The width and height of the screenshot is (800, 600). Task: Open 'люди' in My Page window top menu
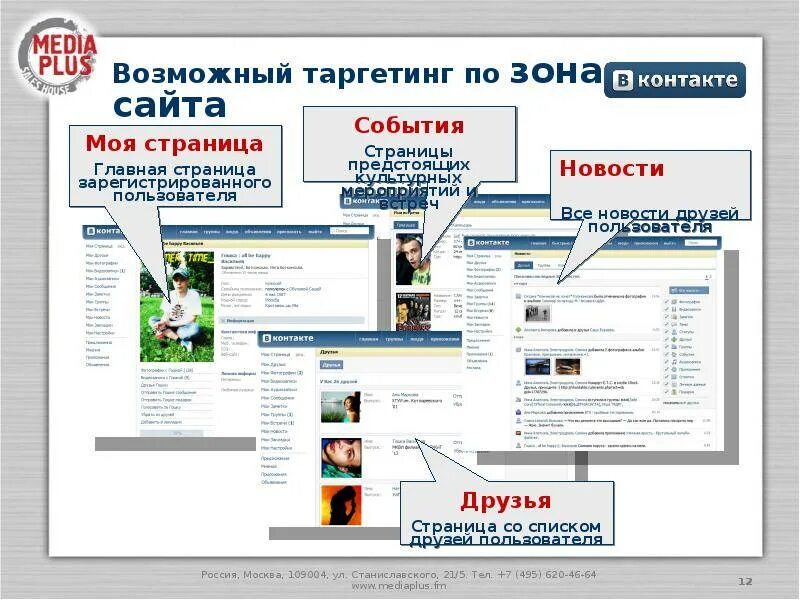pyautogui.click(x=232, y=232)
